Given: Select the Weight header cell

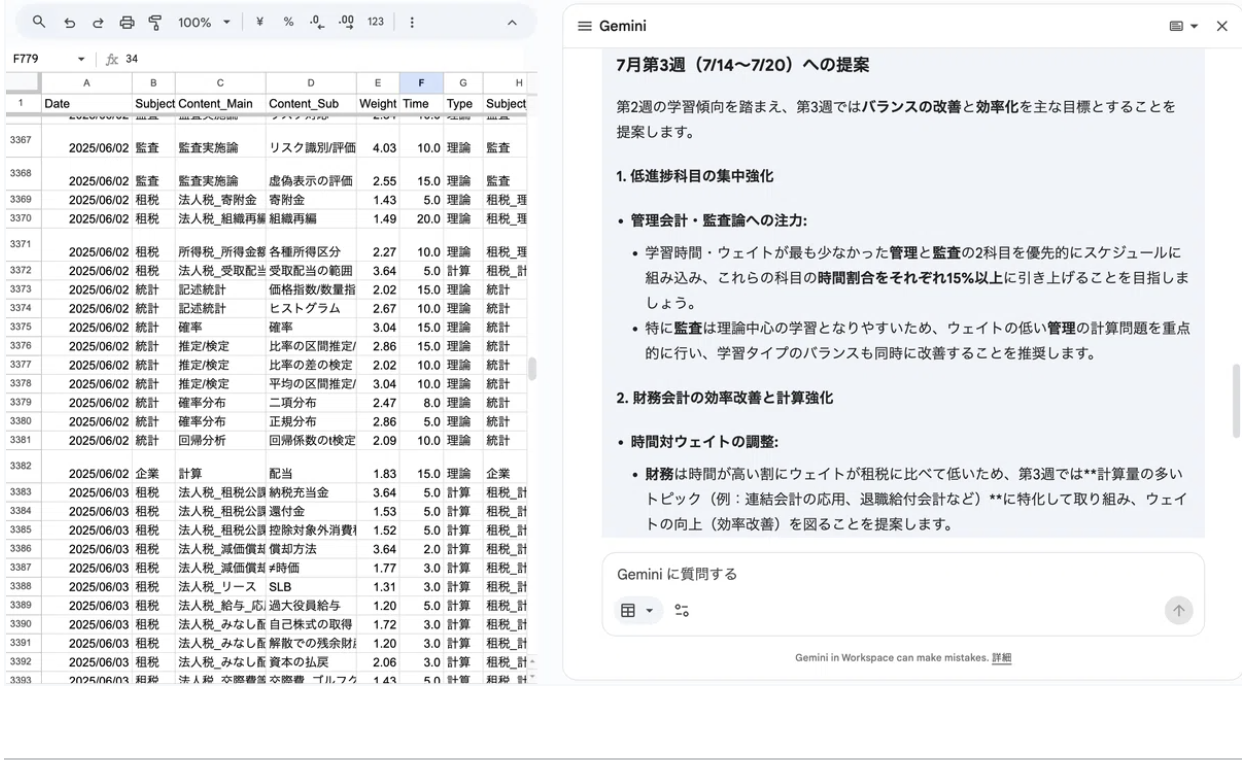Looking at the screenshot, I should point(378,103).
